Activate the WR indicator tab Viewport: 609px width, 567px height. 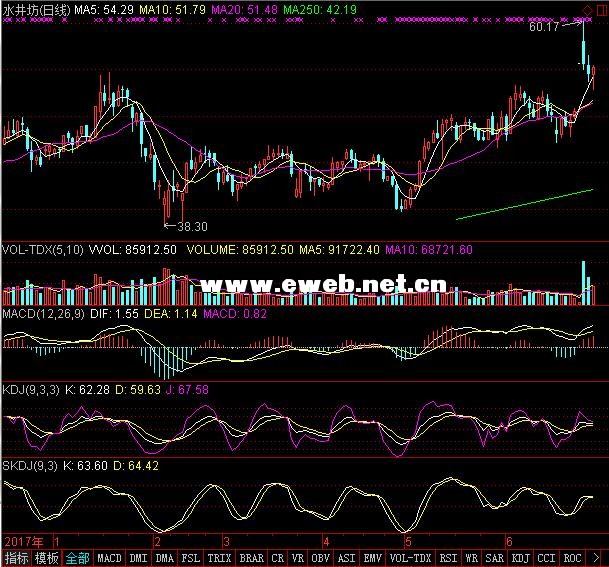[x=472, y=558]
